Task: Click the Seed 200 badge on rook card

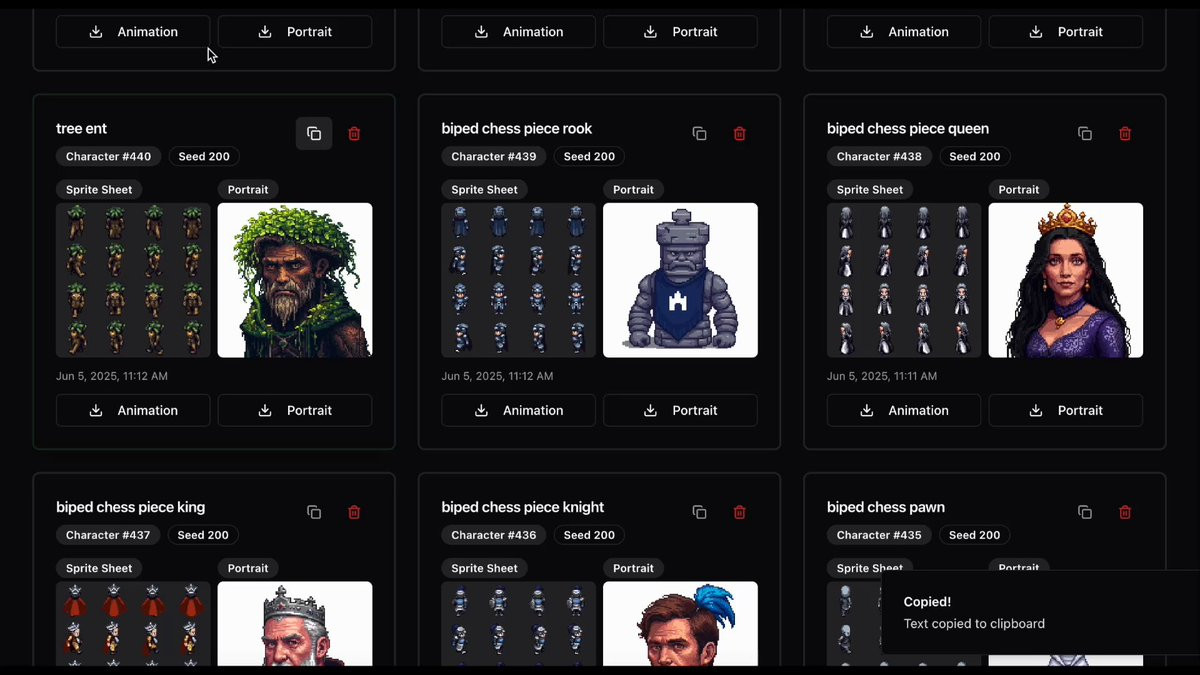Action: click(x=589, y=156)
